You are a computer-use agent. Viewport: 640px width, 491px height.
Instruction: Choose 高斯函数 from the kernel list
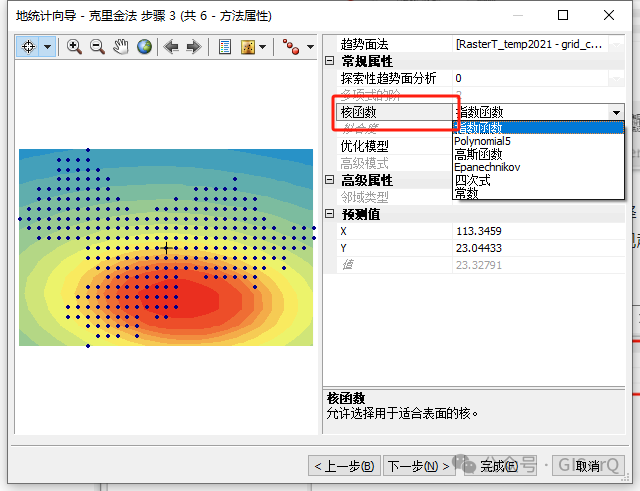pos(538,154)
